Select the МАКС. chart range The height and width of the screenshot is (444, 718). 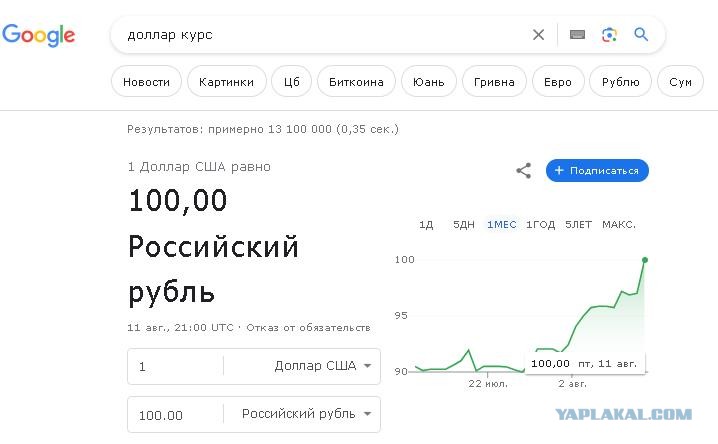coord(619,225)
